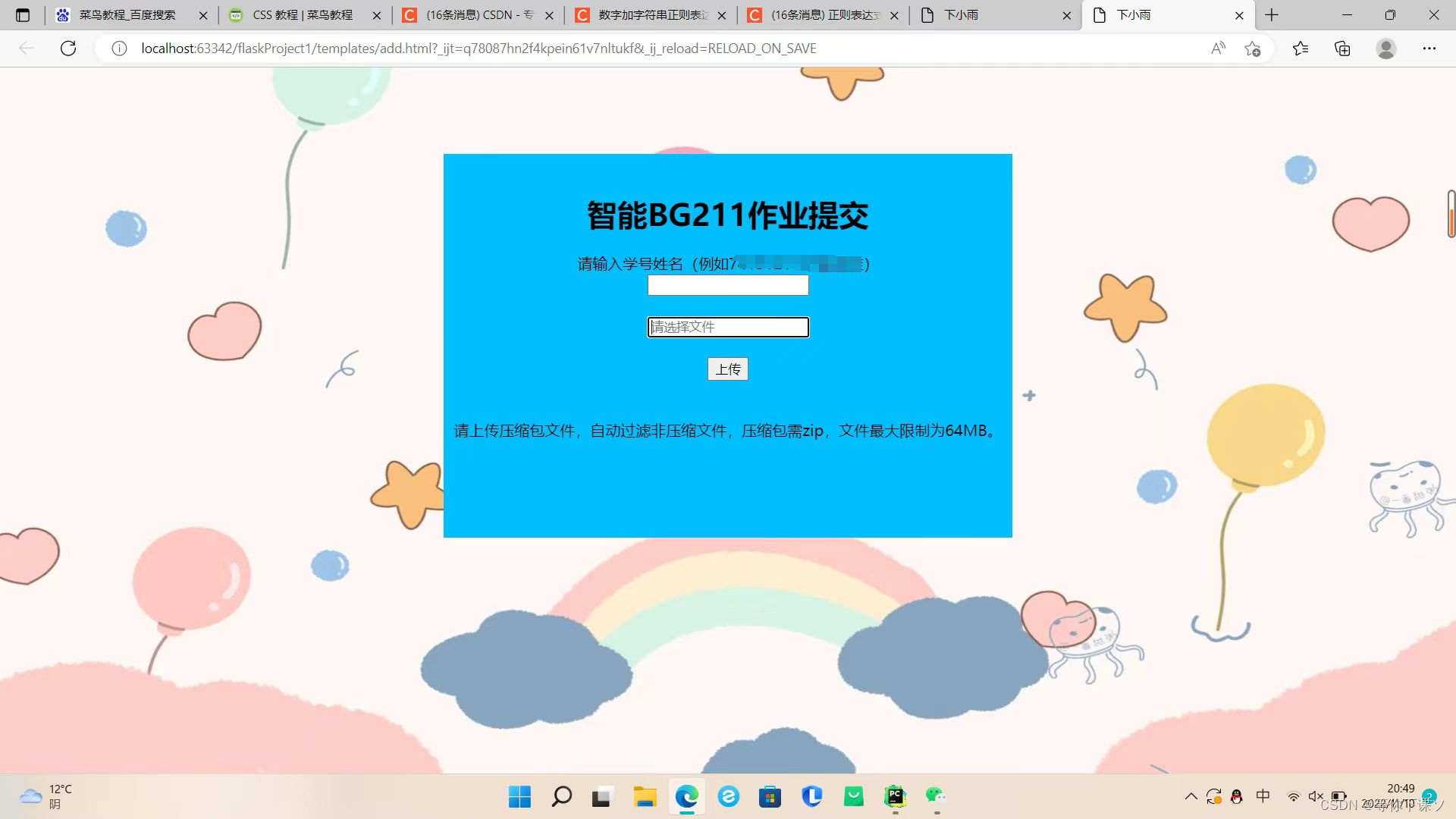This screenshot has height=819, width=1456.
Task: Open Windows Start menu
Action: [519, 796]
